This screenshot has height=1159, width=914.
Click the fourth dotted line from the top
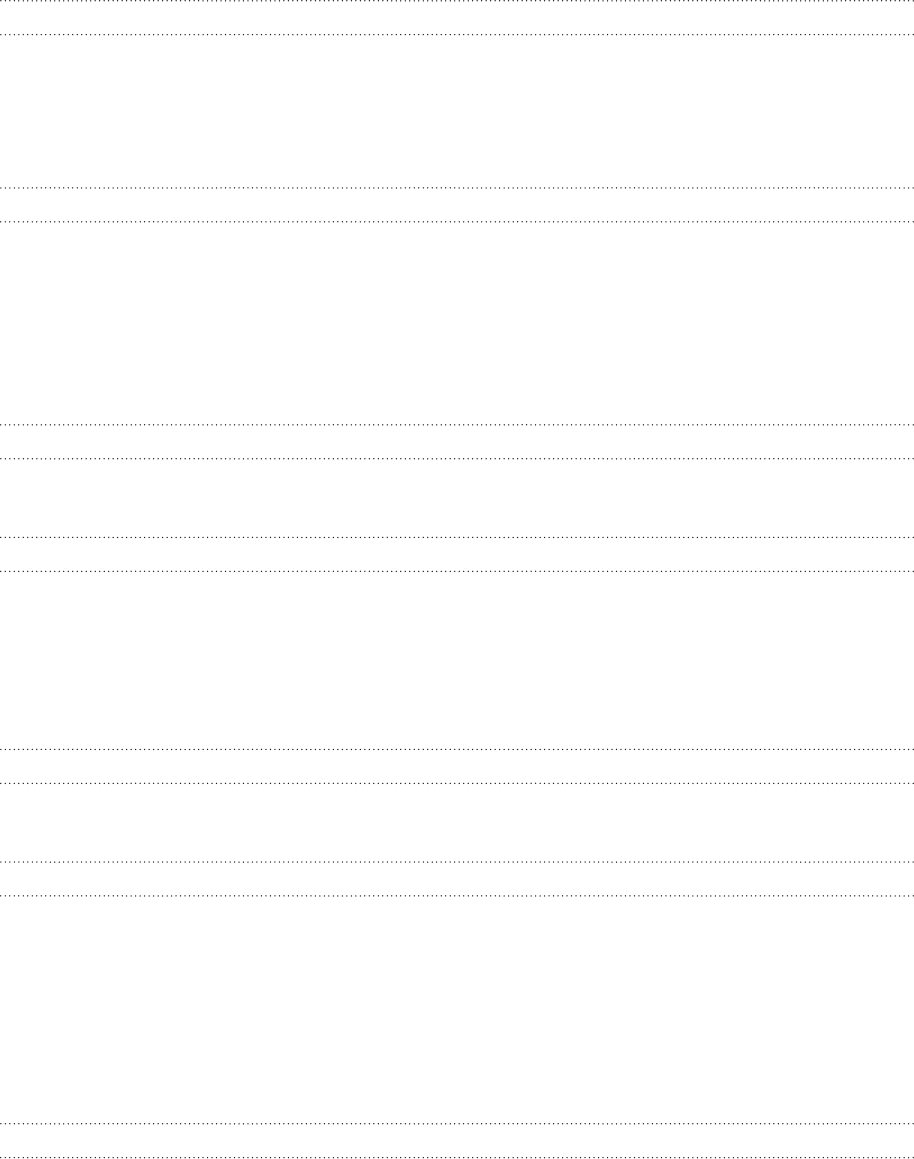(457, 221)
